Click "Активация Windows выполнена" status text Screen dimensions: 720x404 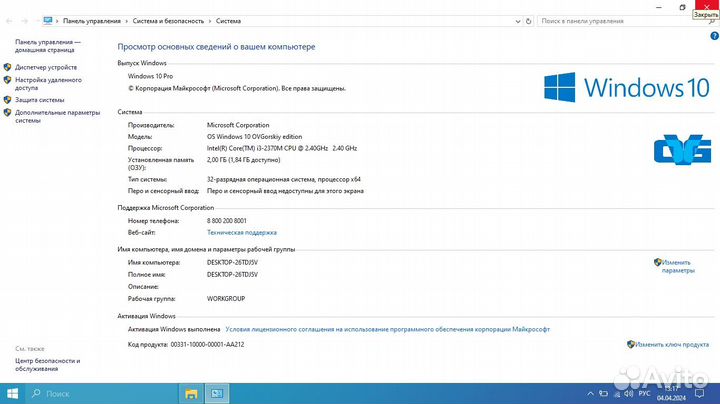pos(174,329)
